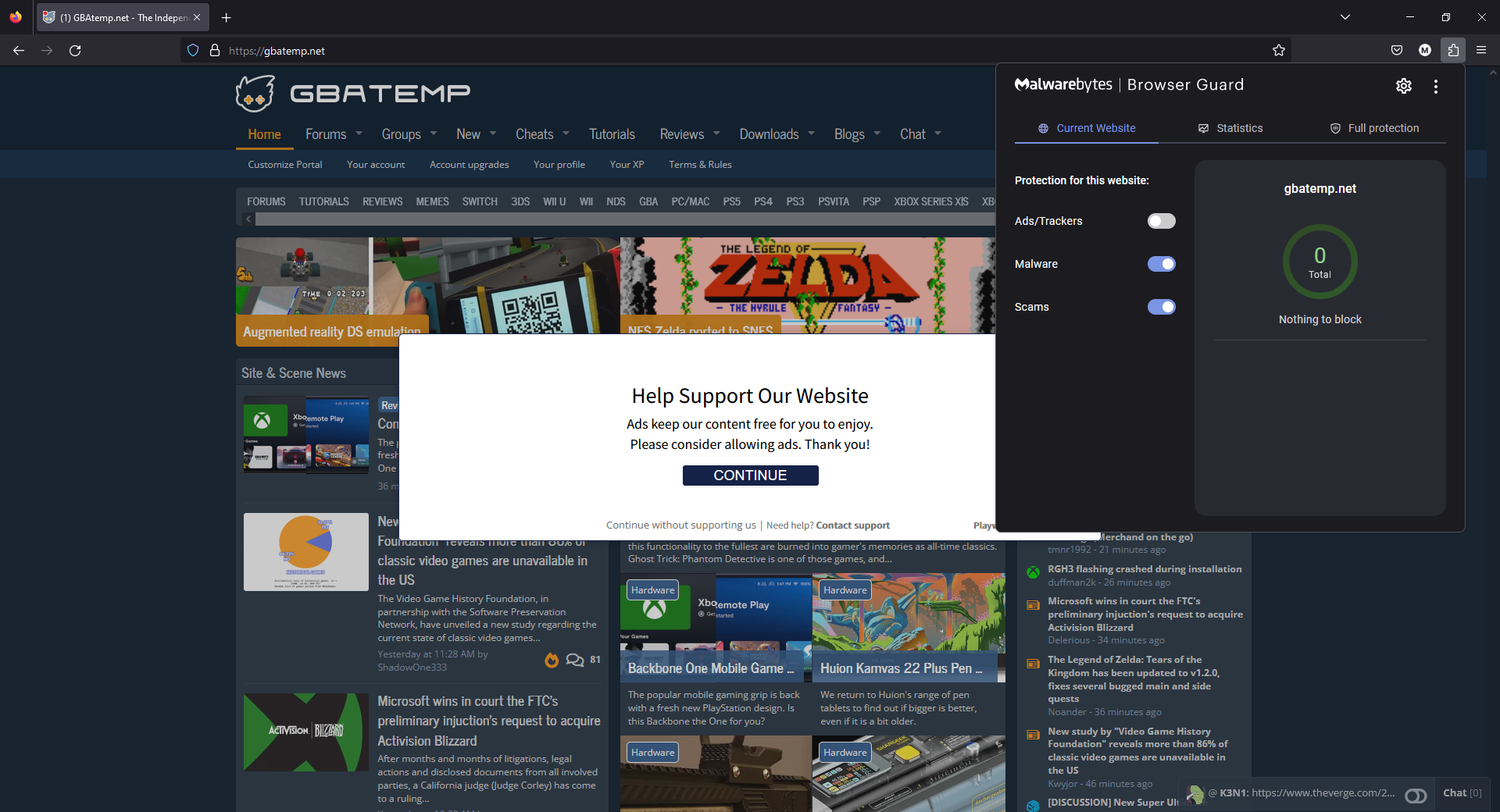Bookmark this page with the star icon
The height and width of the screenshot is (812, 1500).
click(x=1279, y=50)
